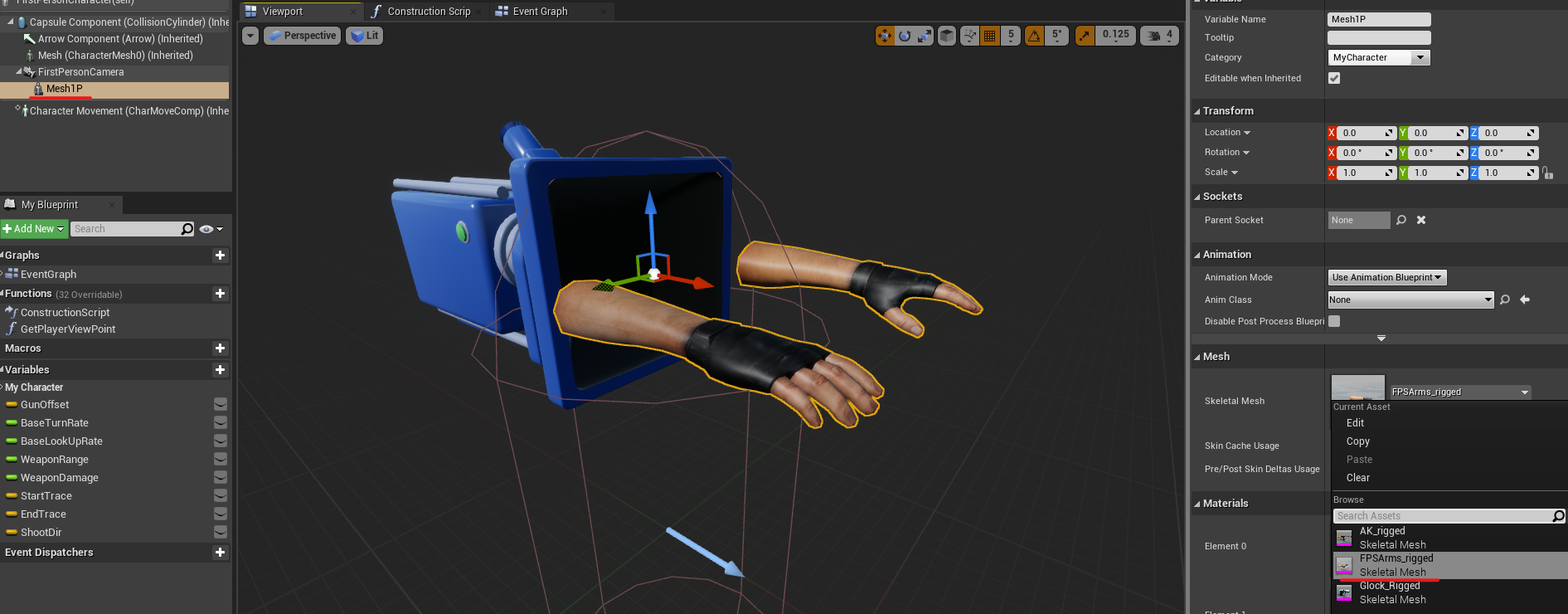This screenshot has width=1568, height=614.
Task: Add a new variable with plus icon
Action: pos(220,370)
